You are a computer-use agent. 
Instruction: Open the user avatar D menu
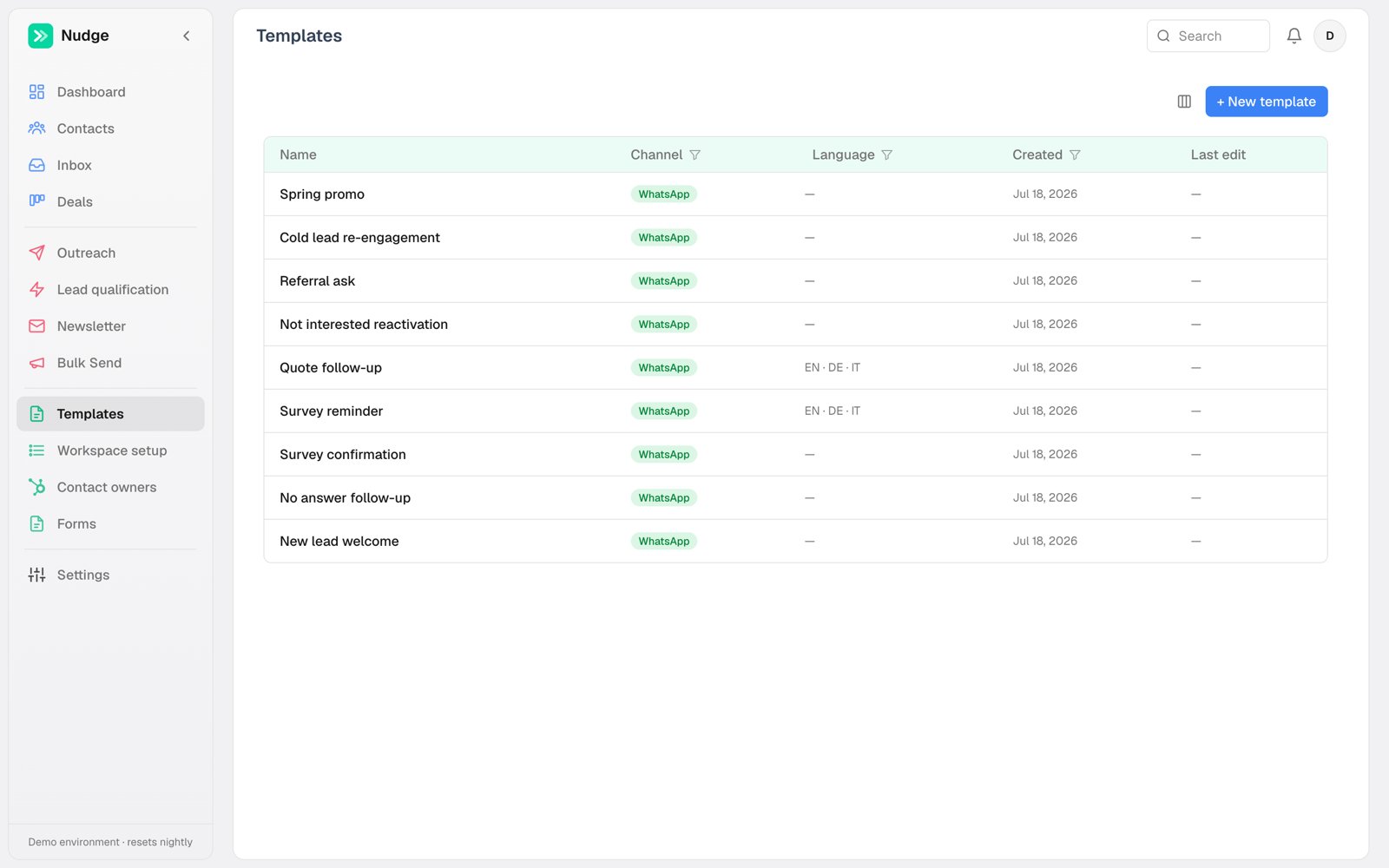click(x=1329, y=36)
